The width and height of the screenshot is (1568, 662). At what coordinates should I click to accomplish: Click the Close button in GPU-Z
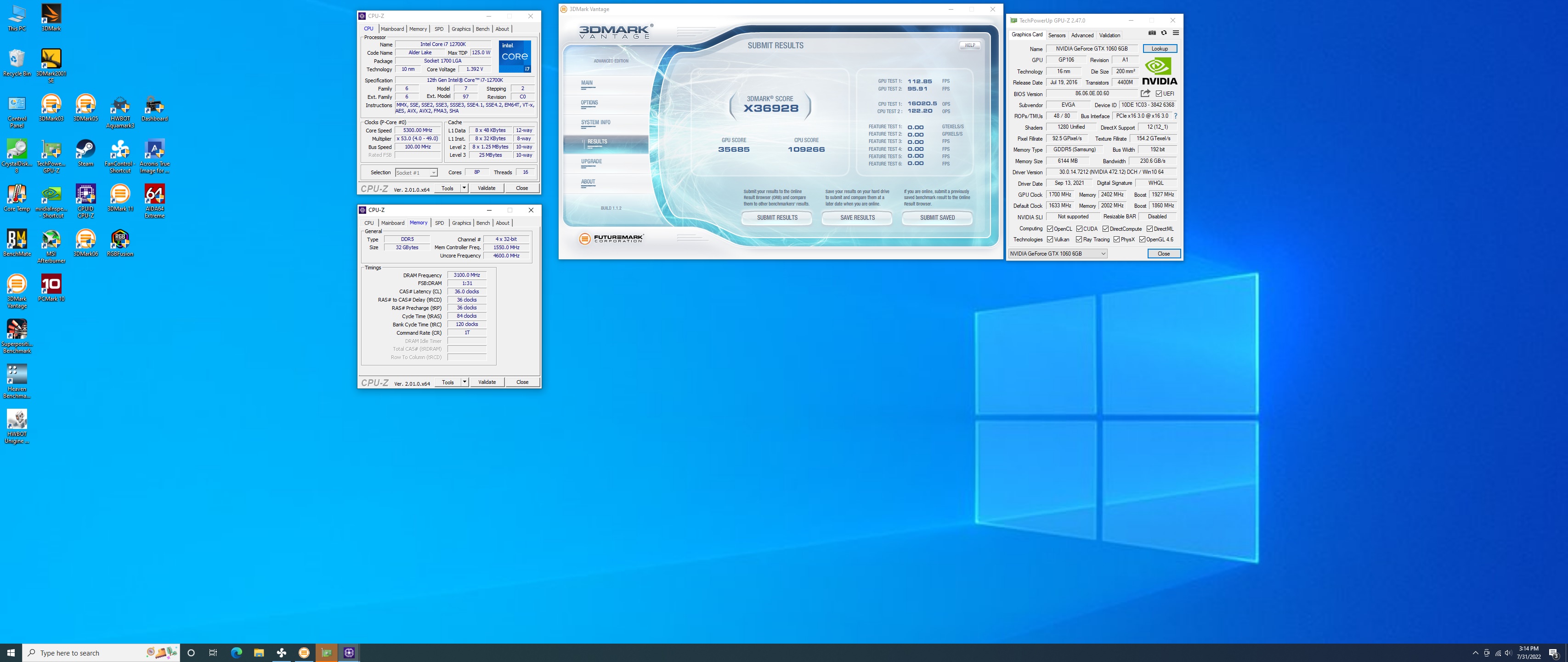coord(1163,253)
